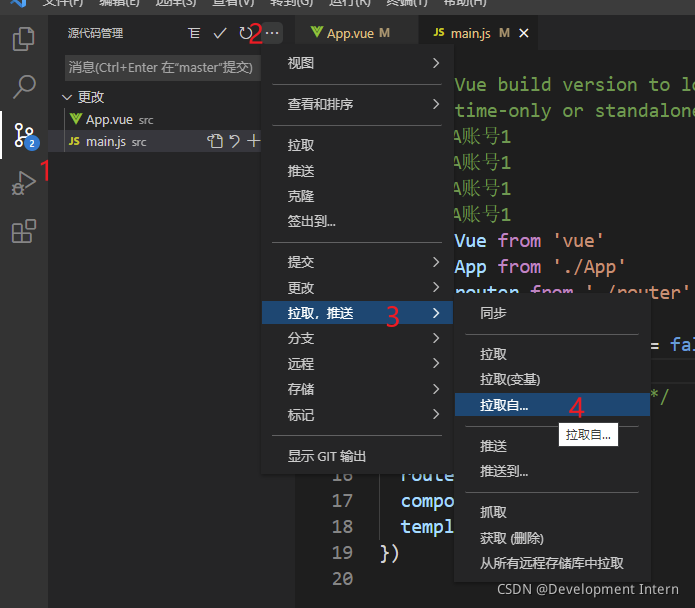This screenshot has width=695, height=608.
Task: Click the commit message input field
Action: pyautogui.click(x=163, y=68)
